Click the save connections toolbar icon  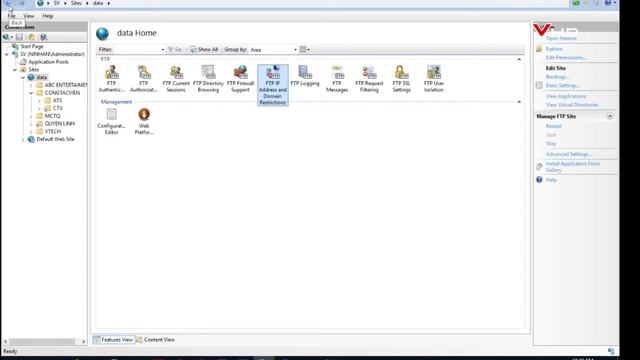point(19,37)
